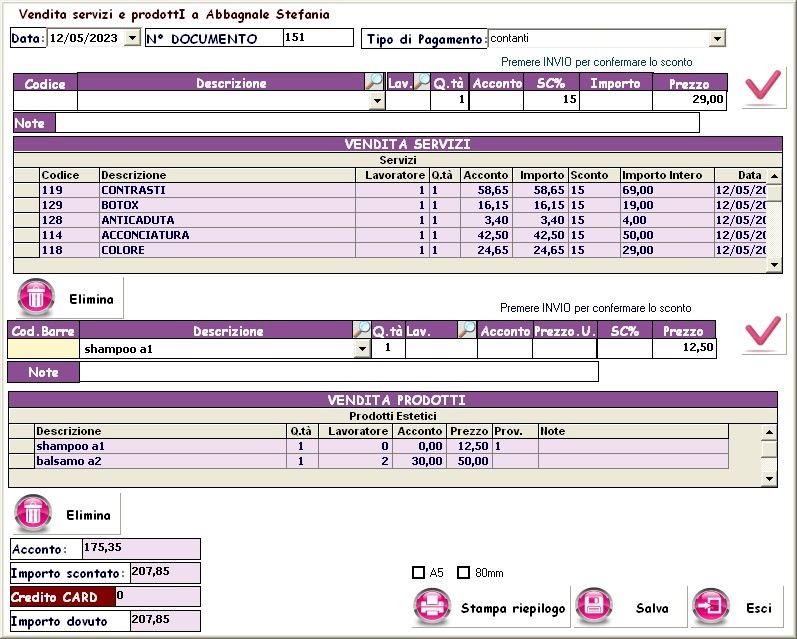The width and height of the screenshot is (797, 639).
Task: Click the row selector beside code 119
Action: (26, 190)
